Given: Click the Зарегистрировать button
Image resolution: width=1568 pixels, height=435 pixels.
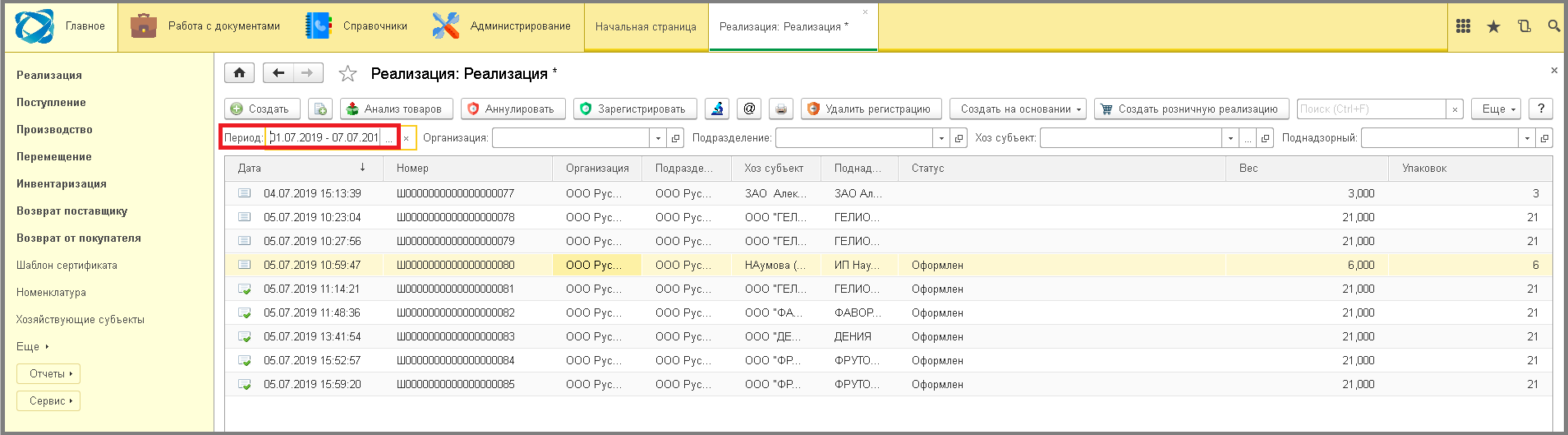Looking at the screenshot, I should (x=635, y=109).
